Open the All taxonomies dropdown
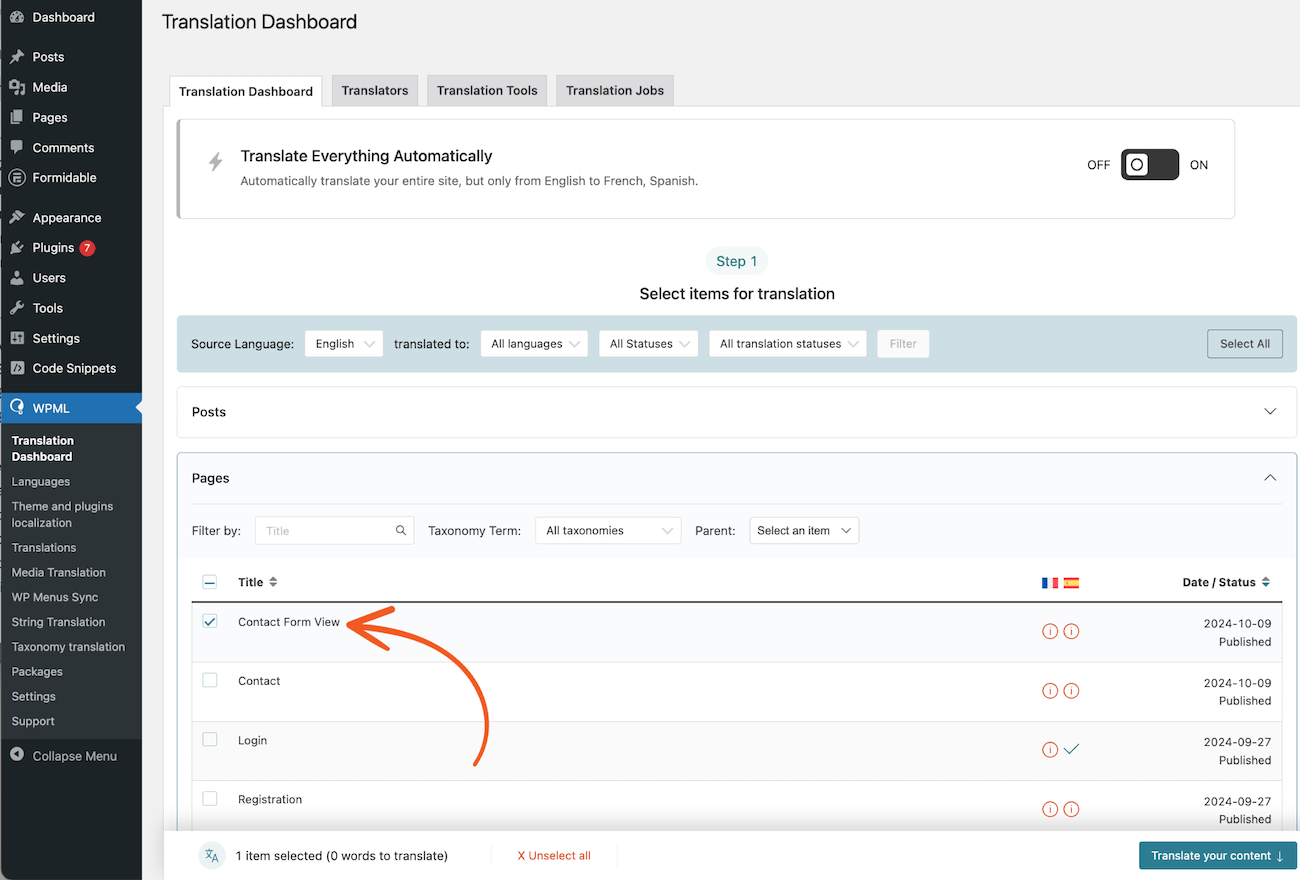1300x880 pixels. [608, 530]
